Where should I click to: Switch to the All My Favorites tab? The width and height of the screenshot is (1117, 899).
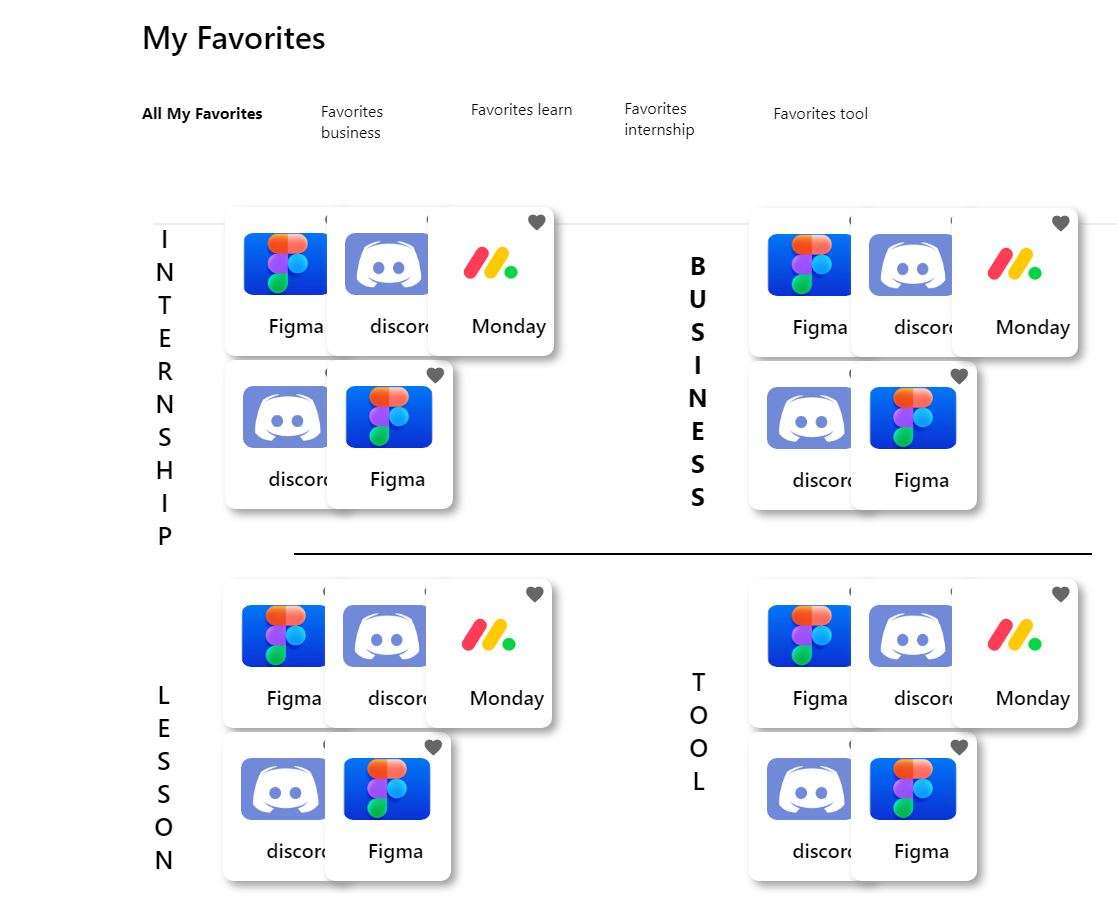[x=202, y=114]
